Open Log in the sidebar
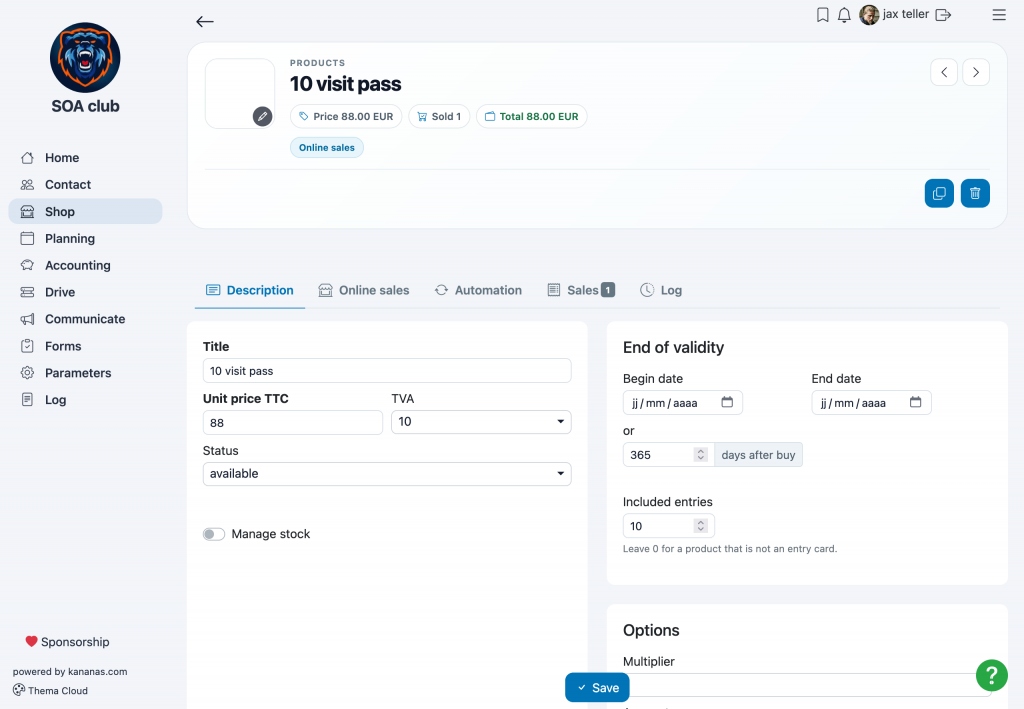Image resolution: width=1024 pixels, height=709 pixels. pos(85,400)
